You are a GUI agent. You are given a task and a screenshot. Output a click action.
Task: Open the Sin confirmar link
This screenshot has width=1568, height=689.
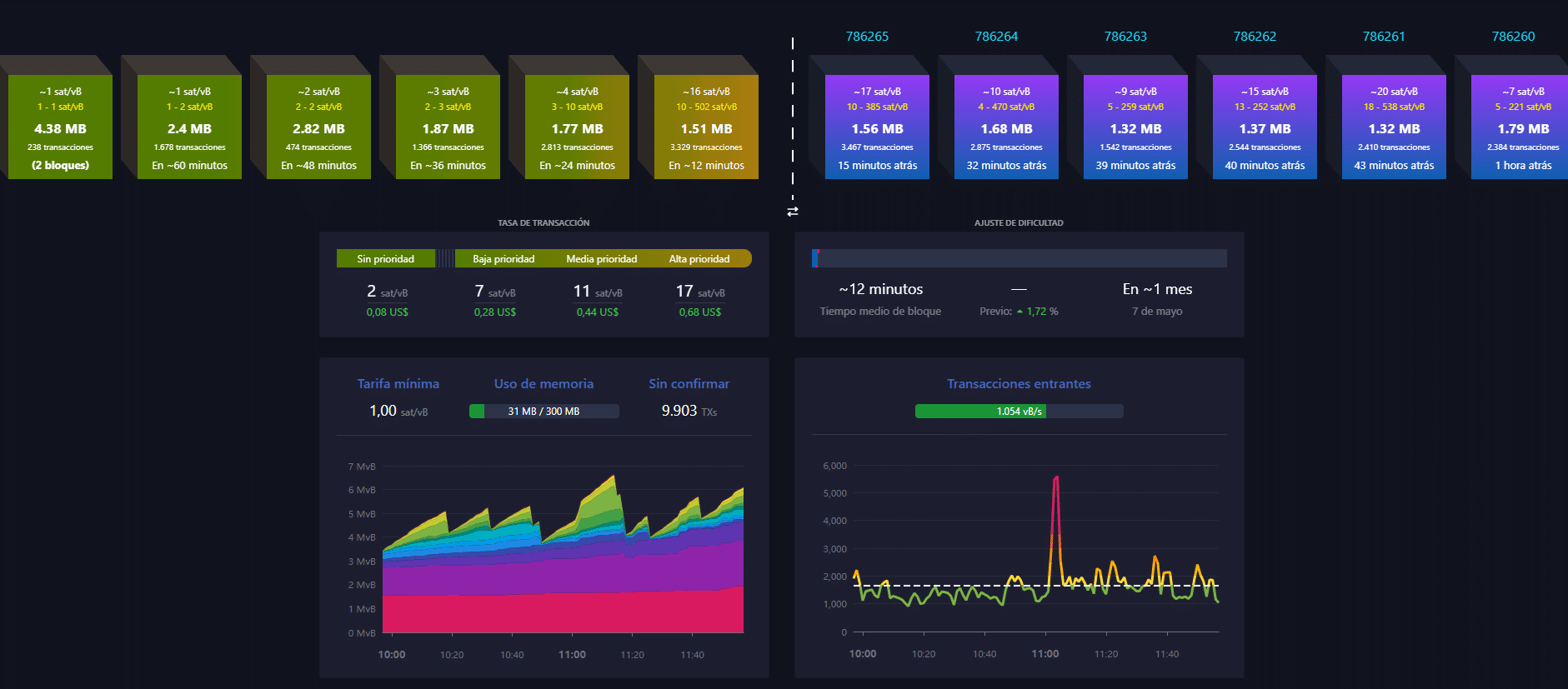[689, 384]
